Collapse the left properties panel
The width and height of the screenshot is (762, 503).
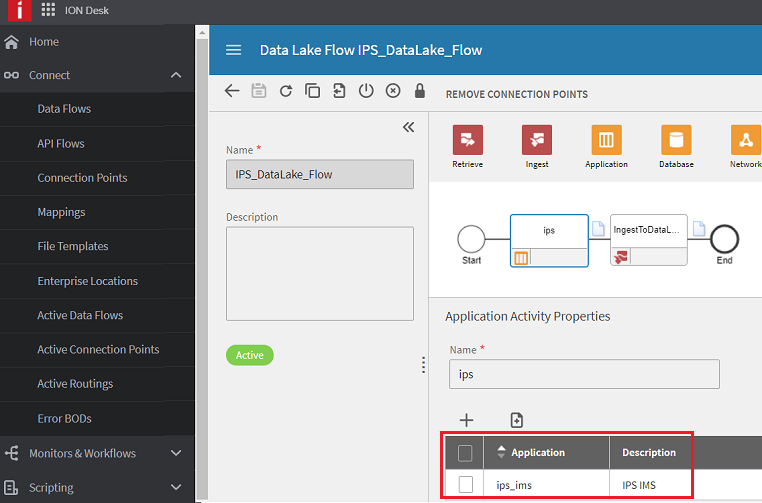tap(408, 127)
